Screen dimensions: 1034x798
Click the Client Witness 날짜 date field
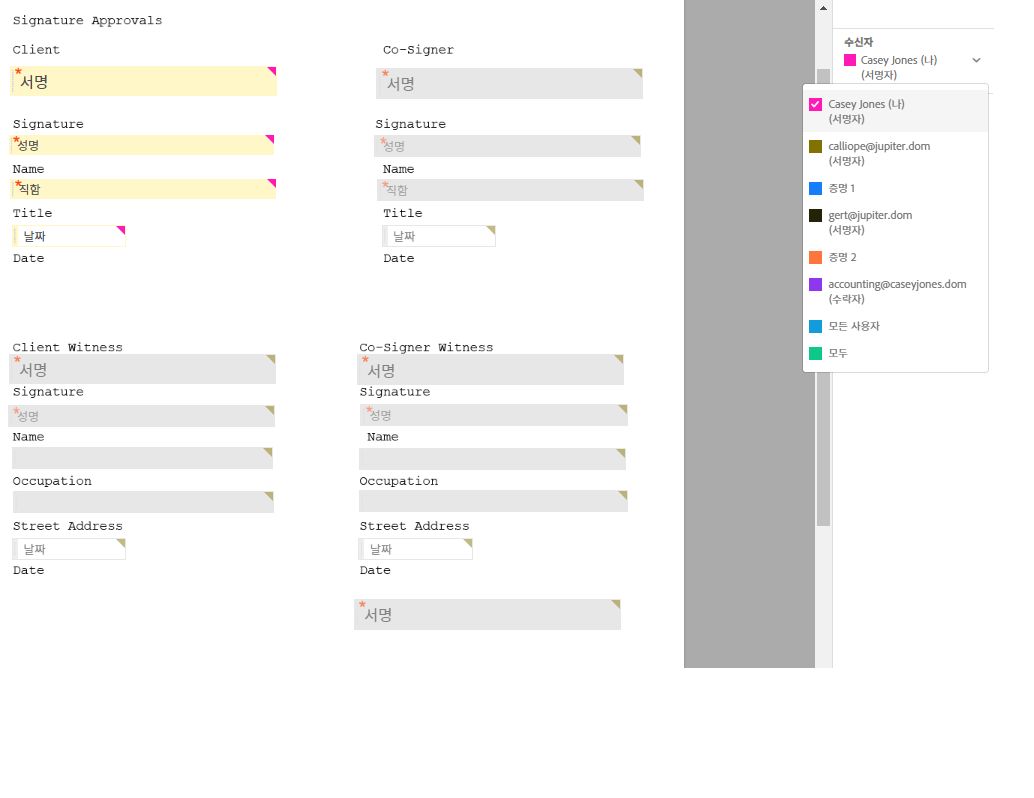[69, 549]
